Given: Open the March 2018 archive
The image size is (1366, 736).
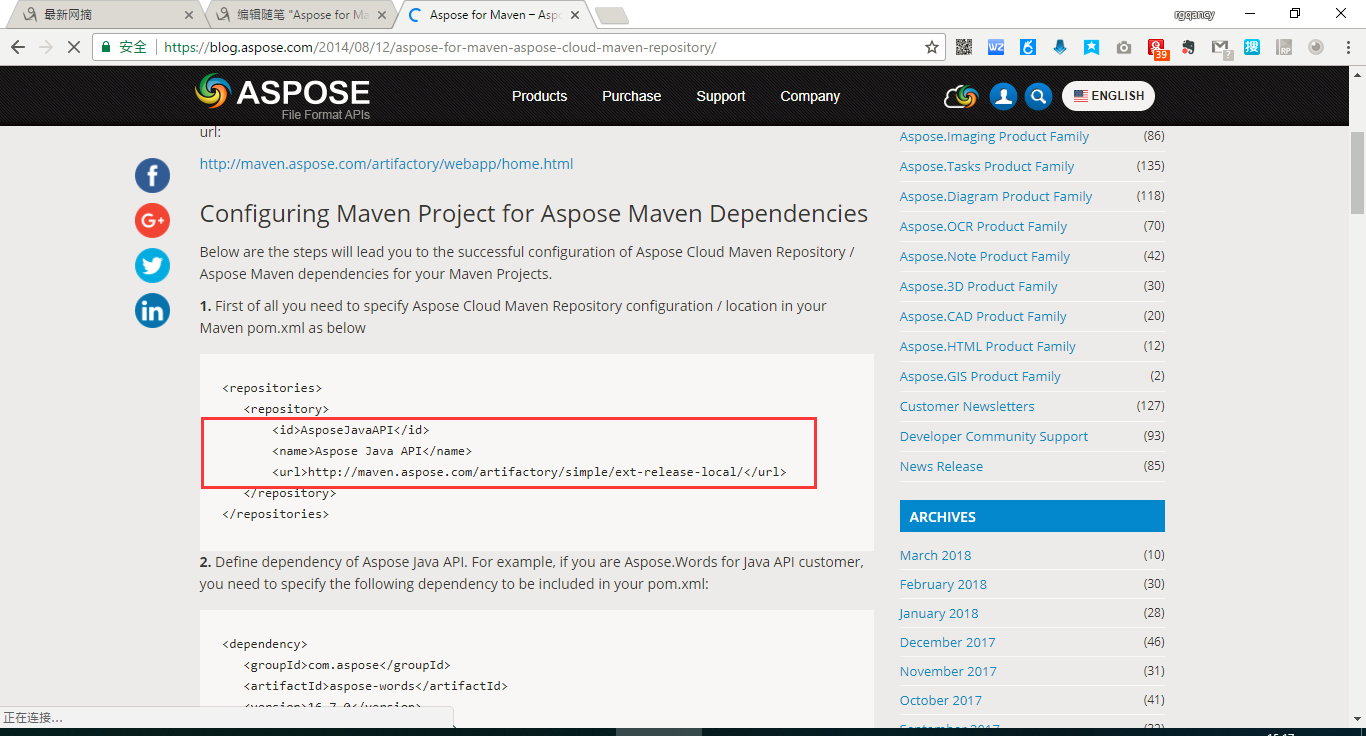Looking at the screenshot, I should pos(935,555).
